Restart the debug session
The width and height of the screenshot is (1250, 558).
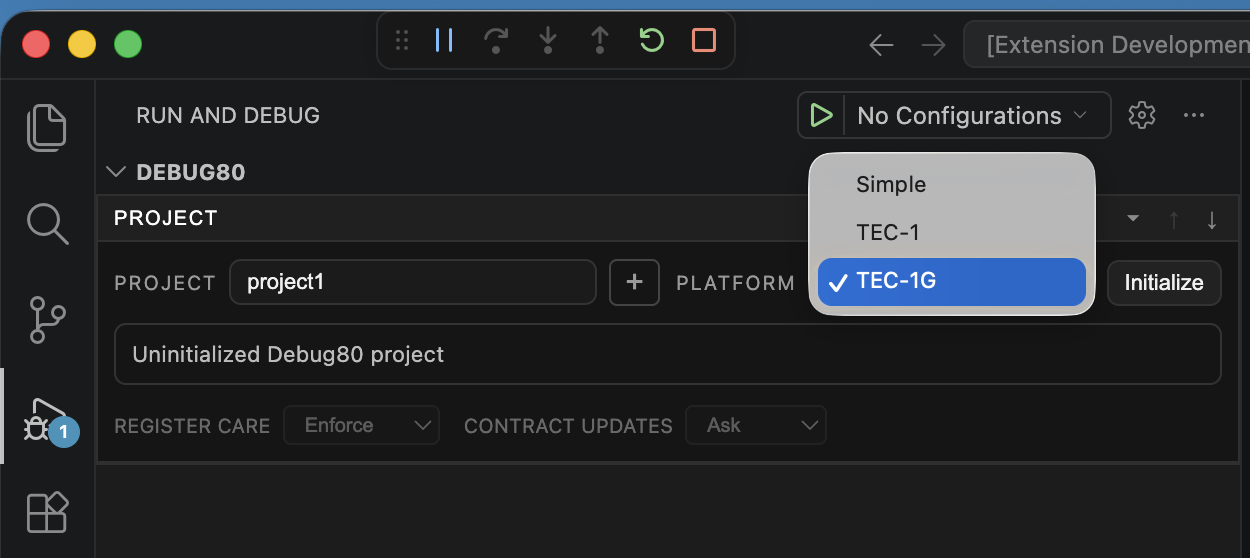point(651,40)
